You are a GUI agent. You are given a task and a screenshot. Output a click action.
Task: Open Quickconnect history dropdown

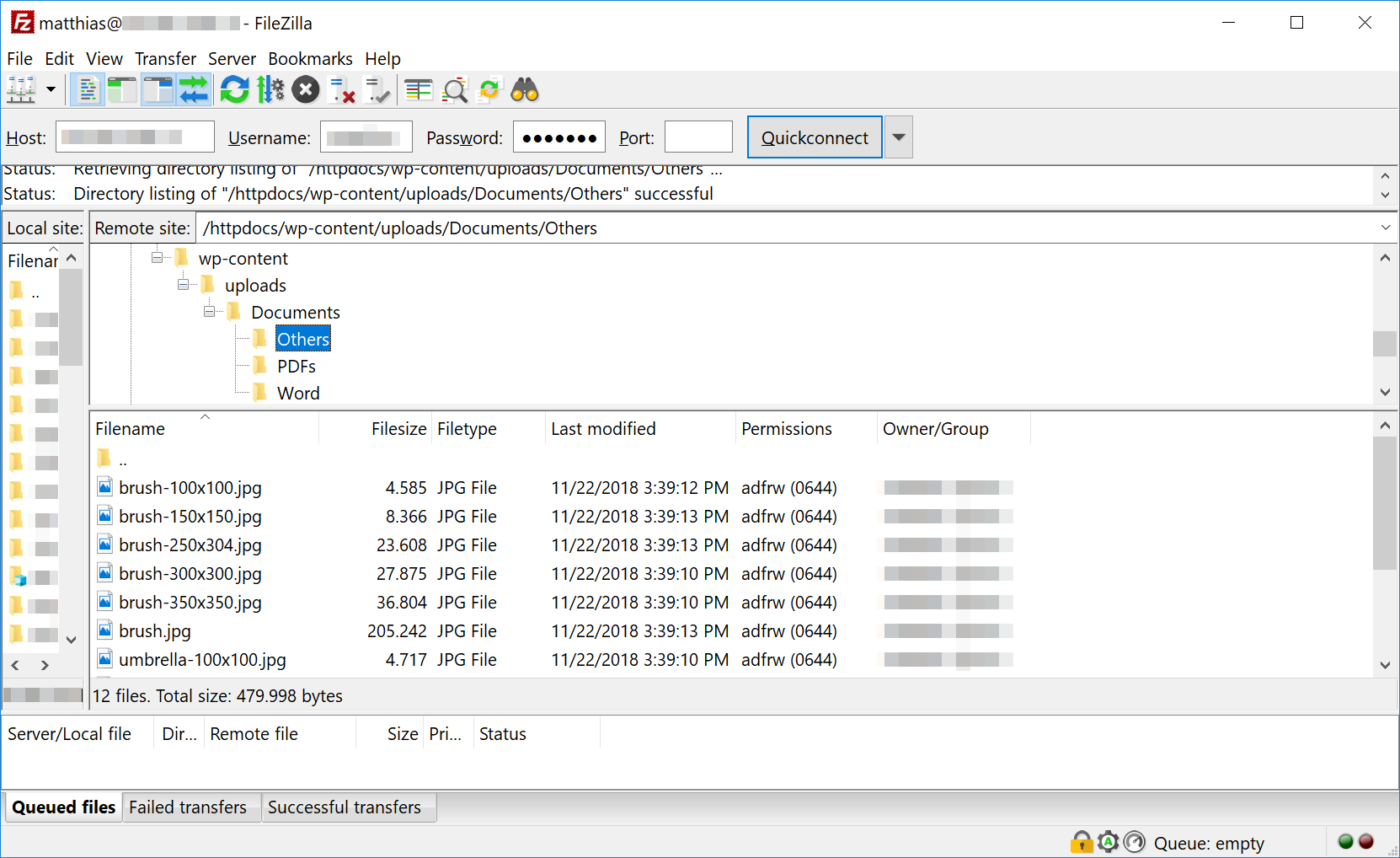[x=899, y=137]
